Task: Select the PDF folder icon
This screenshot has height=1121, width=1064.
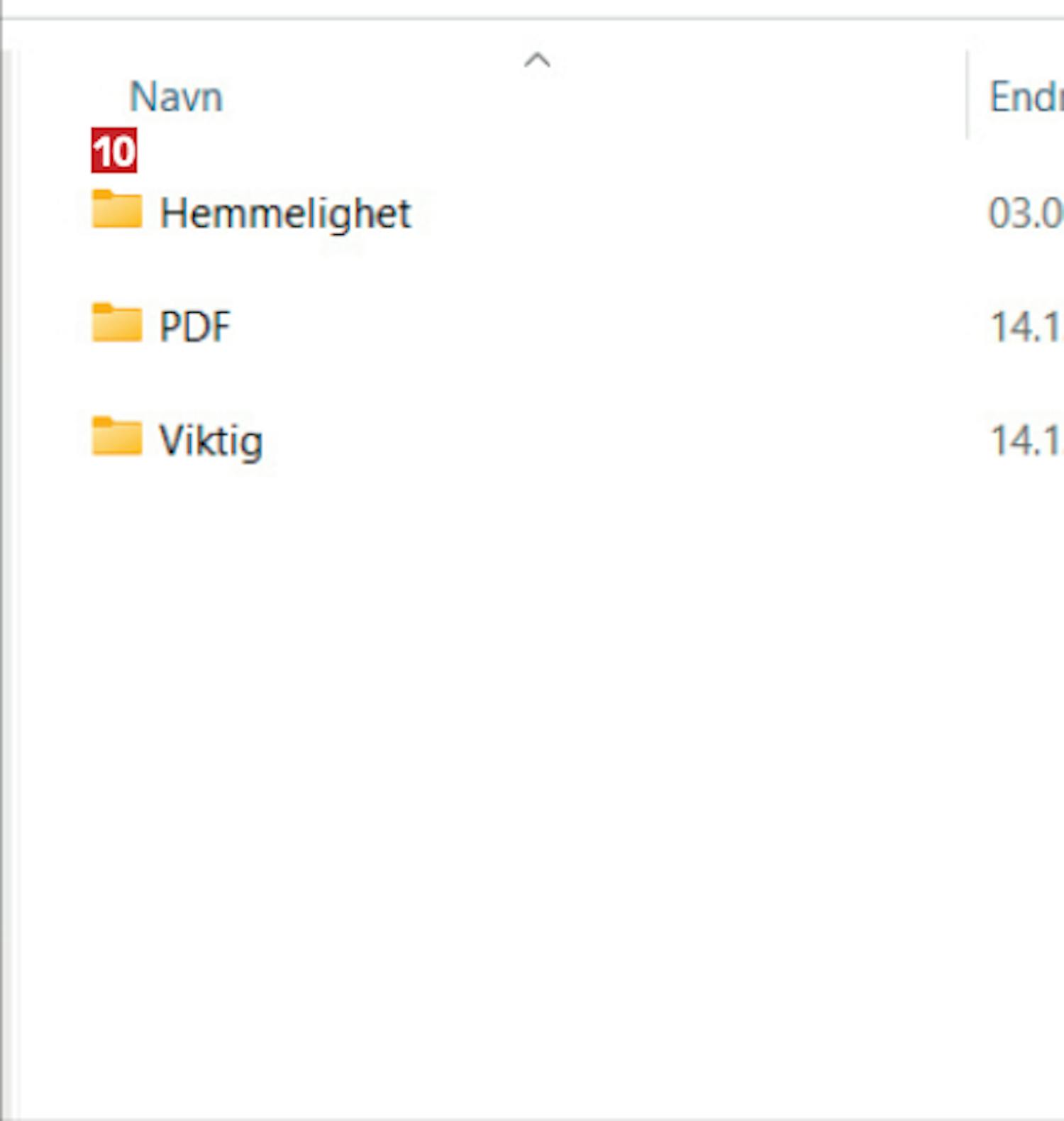Action: 117,323
